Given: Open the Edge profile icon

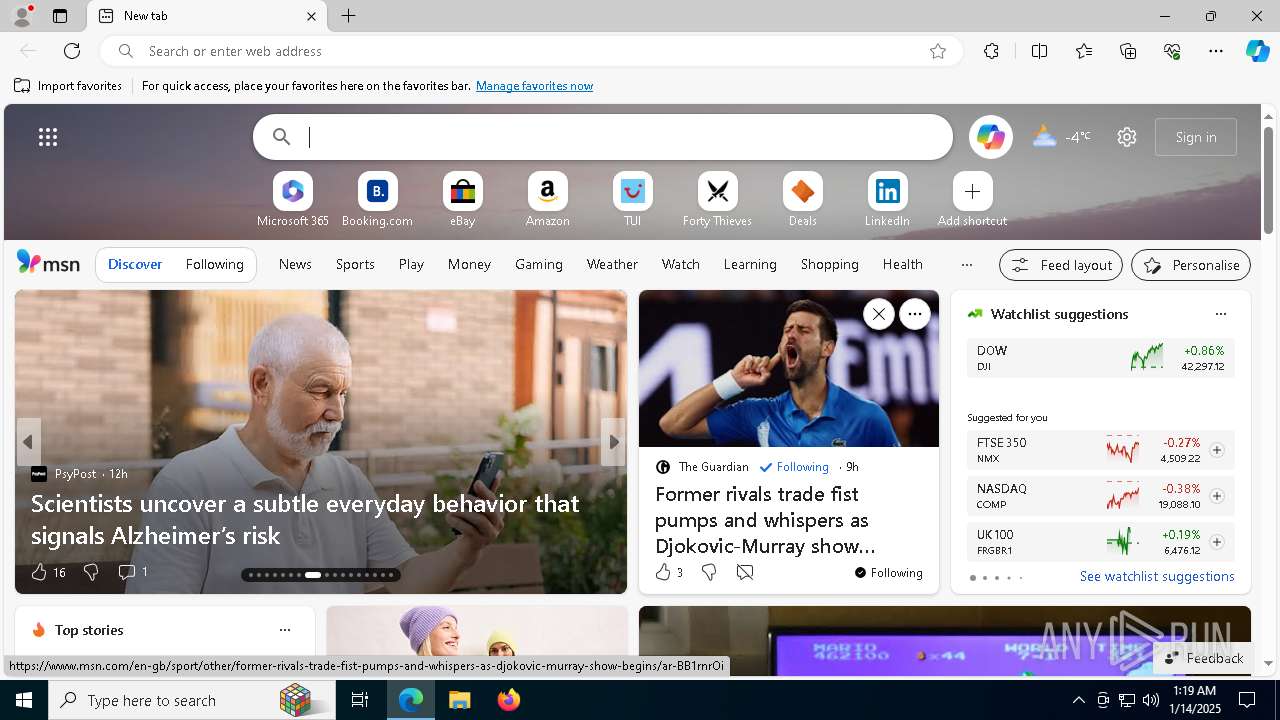Looking at the screenshot, I should point(21,16).
